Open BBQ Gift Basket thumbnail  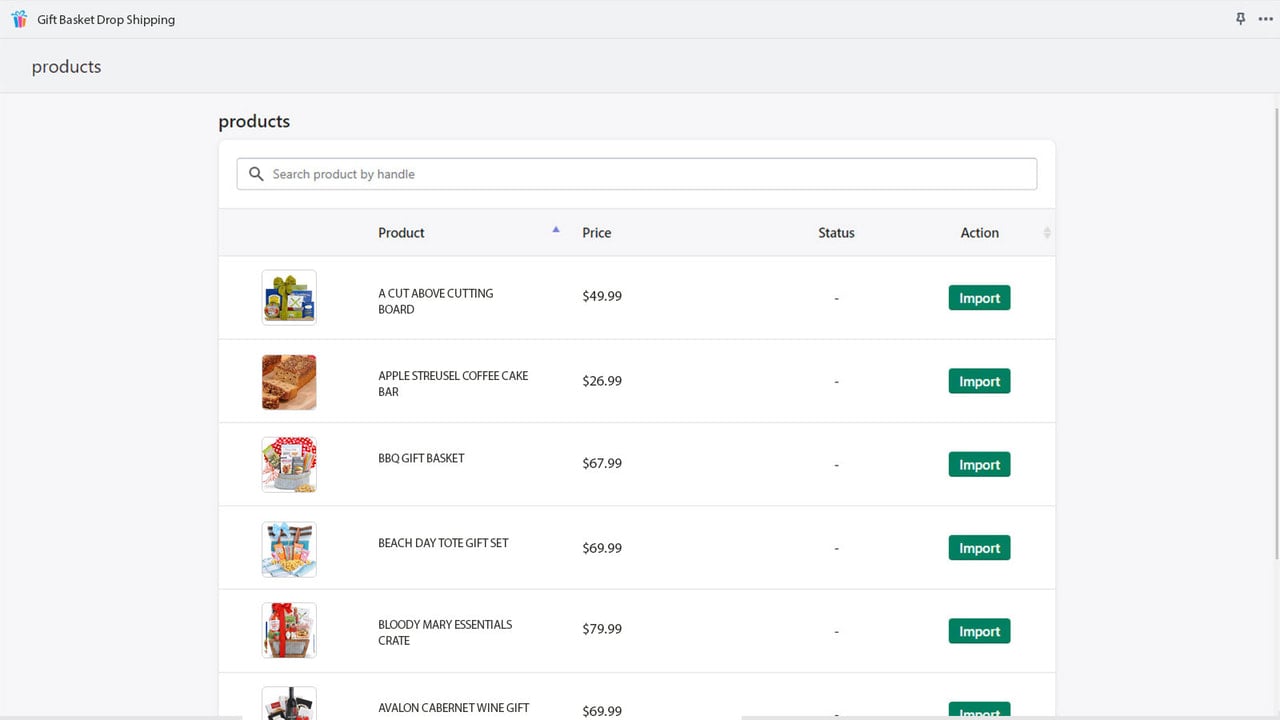[x=289, y=464]
